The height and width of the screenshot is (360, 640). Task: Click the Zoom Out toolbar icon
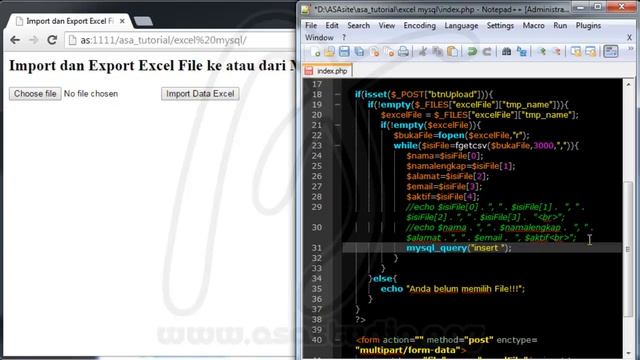coord(556,51)
